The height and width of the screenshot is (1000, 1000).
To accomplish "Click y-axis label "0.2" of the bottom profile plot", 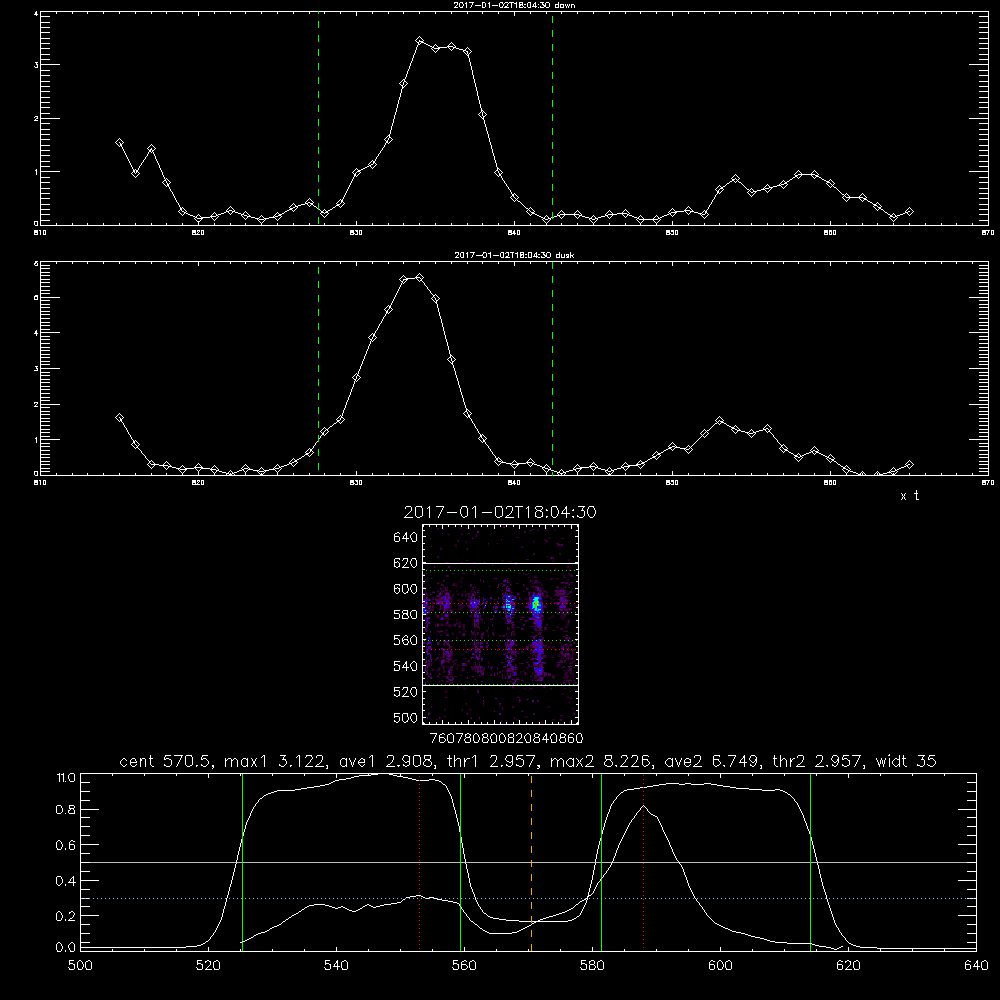I will (66, 916).
